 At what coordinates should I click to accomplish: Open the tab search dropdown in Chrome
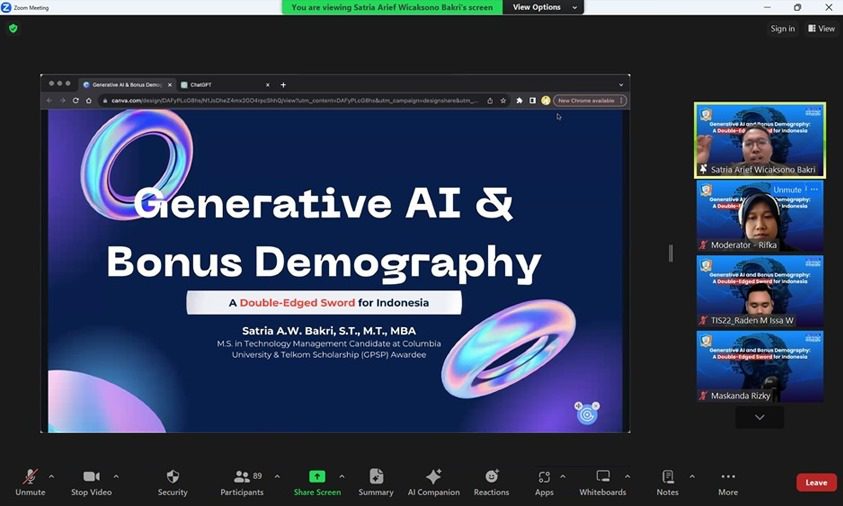pos(621,85)
